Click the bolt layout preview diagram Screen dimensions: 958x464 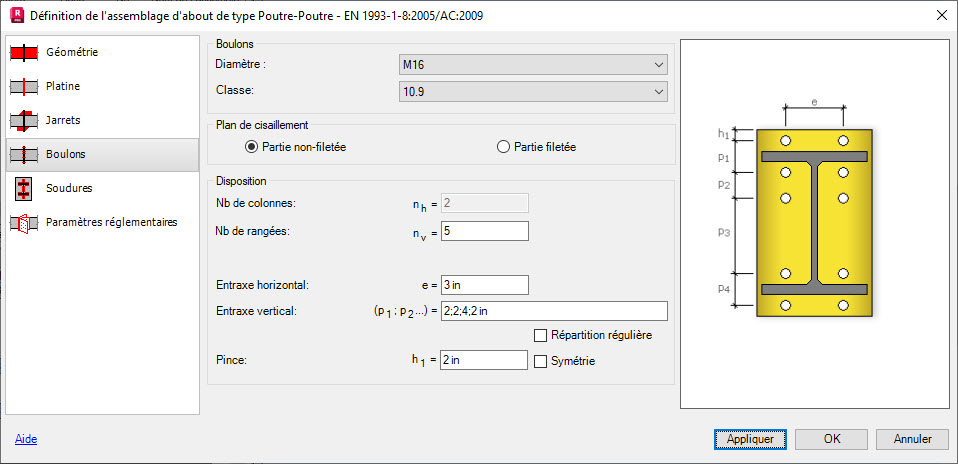(814, 224)
